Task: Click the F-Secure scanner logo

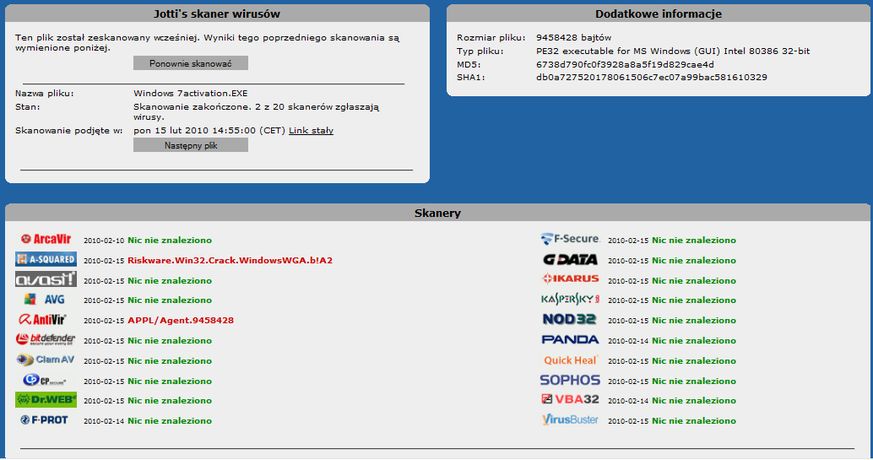Action: tap(570, 239)
